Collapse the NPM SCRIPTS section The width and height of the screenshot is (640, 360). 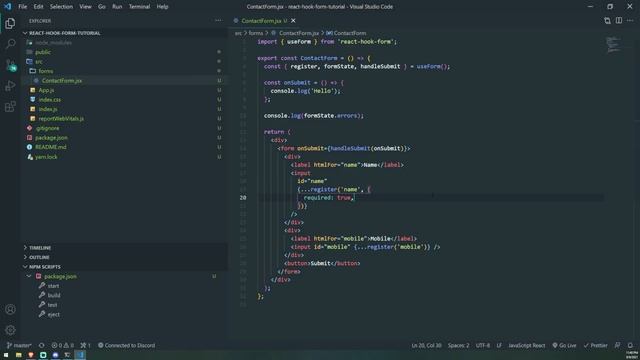coord(44,267)
